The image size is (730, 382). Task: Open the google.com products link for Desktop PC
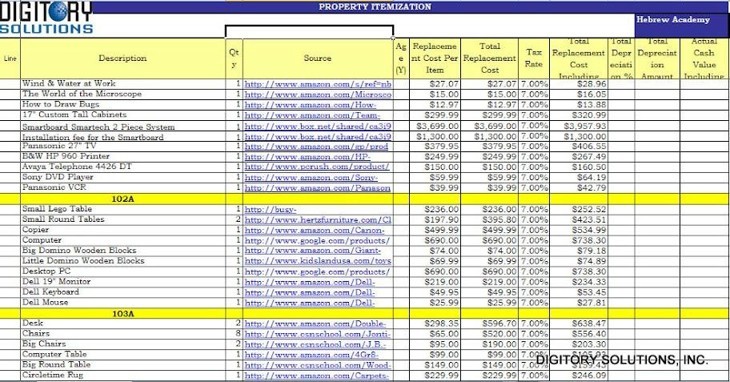pos(318,271)
